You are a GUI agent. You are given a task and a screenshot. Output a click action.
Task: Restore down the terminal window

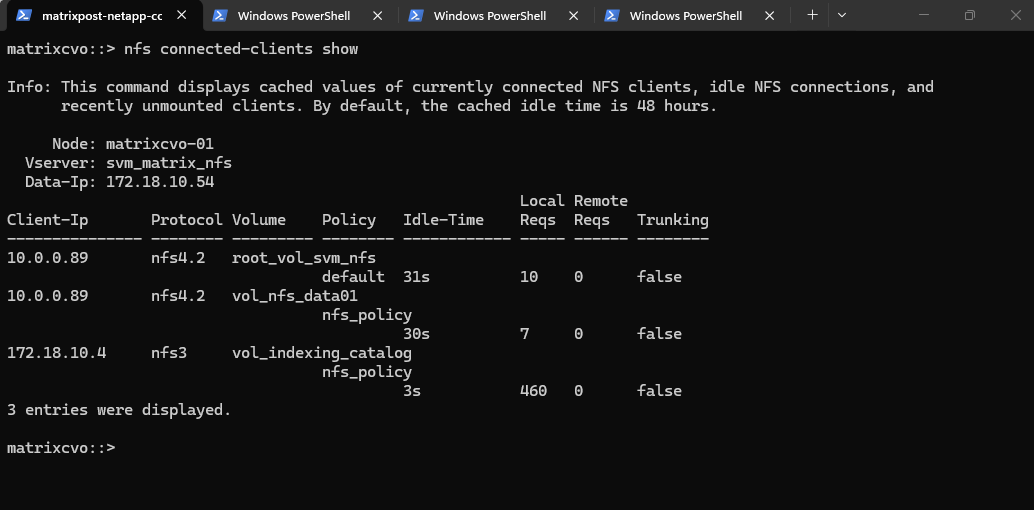(969, 15)
